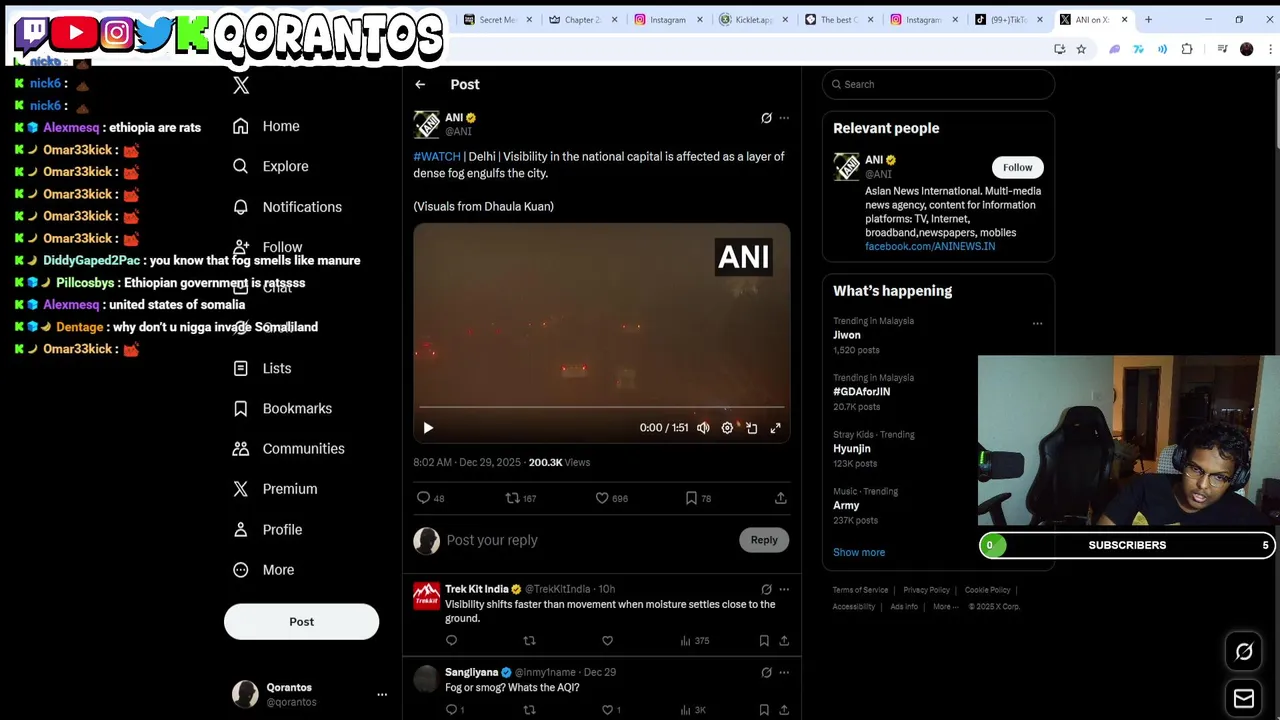Share the Trek Kit India reply
The width and height of the screenshot is (1280, 720).
[x=784, y=641]
